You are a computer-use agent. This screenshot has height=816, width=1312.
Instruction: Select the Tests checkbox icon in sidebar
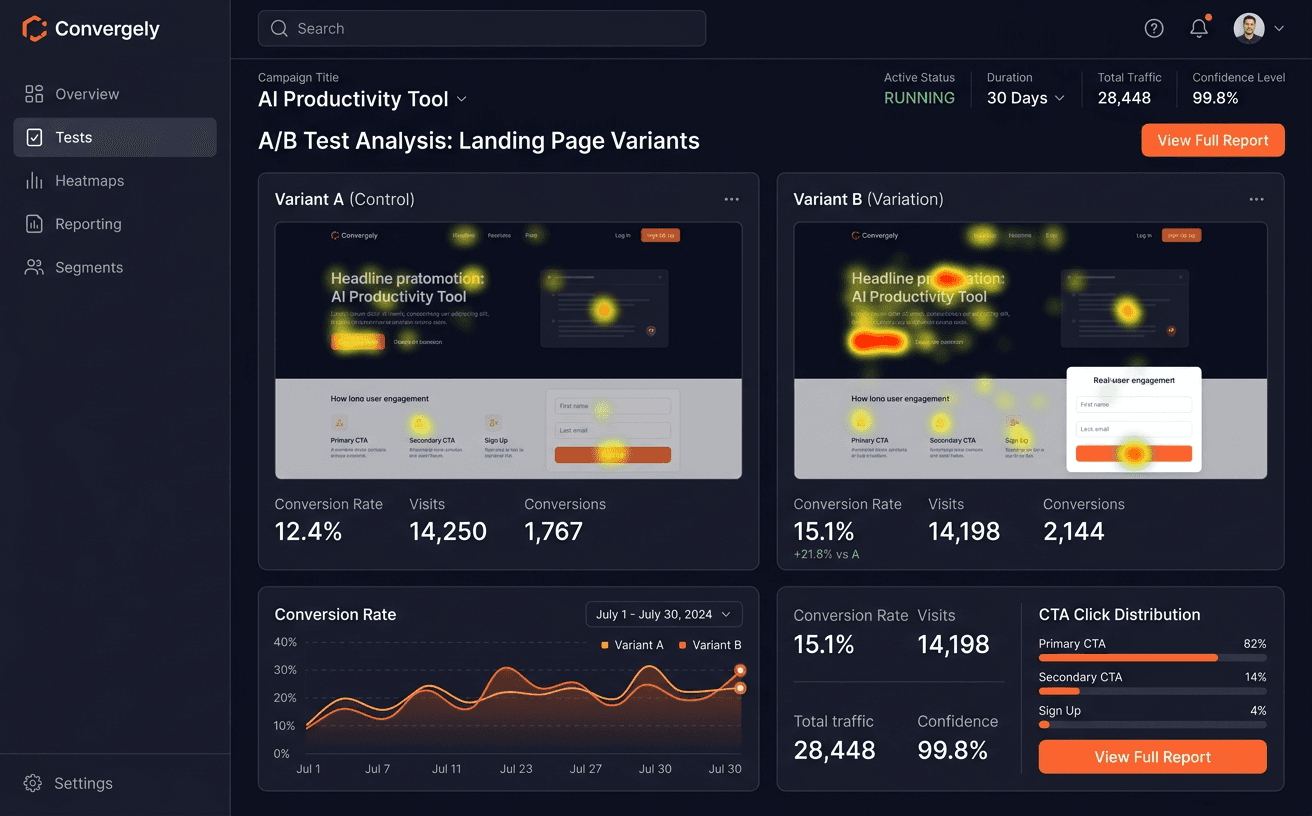point(34,137)
